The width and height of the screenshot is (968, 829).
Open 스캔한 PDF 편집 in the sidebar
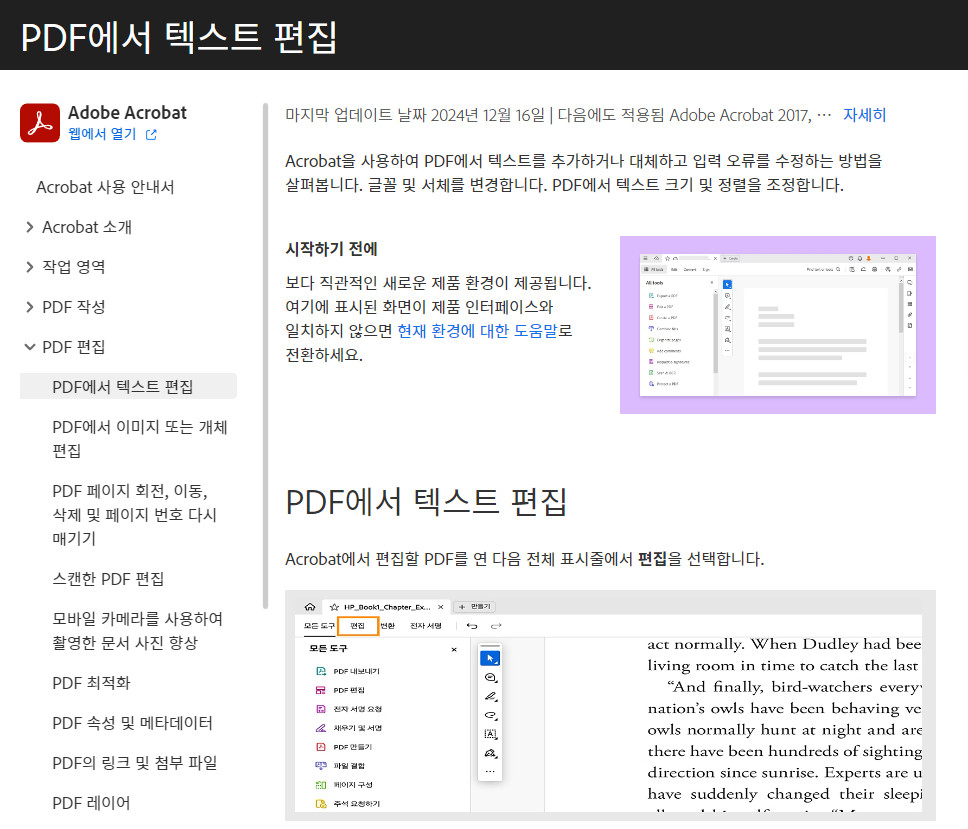[x=108, y=578]
